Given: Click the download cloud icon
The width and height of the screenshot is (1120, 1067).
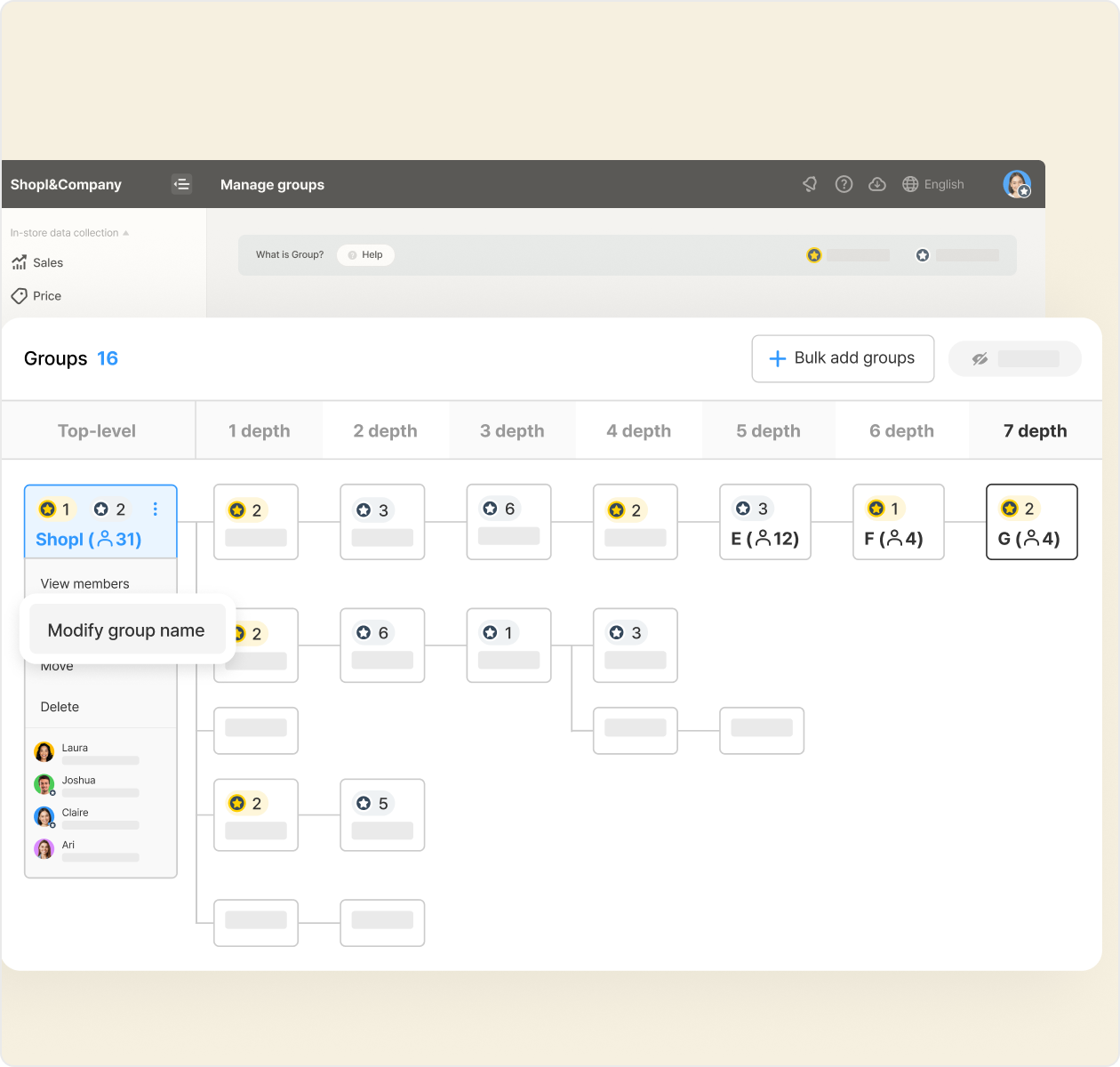Looking at the screenshot, I should coord(877,184).
